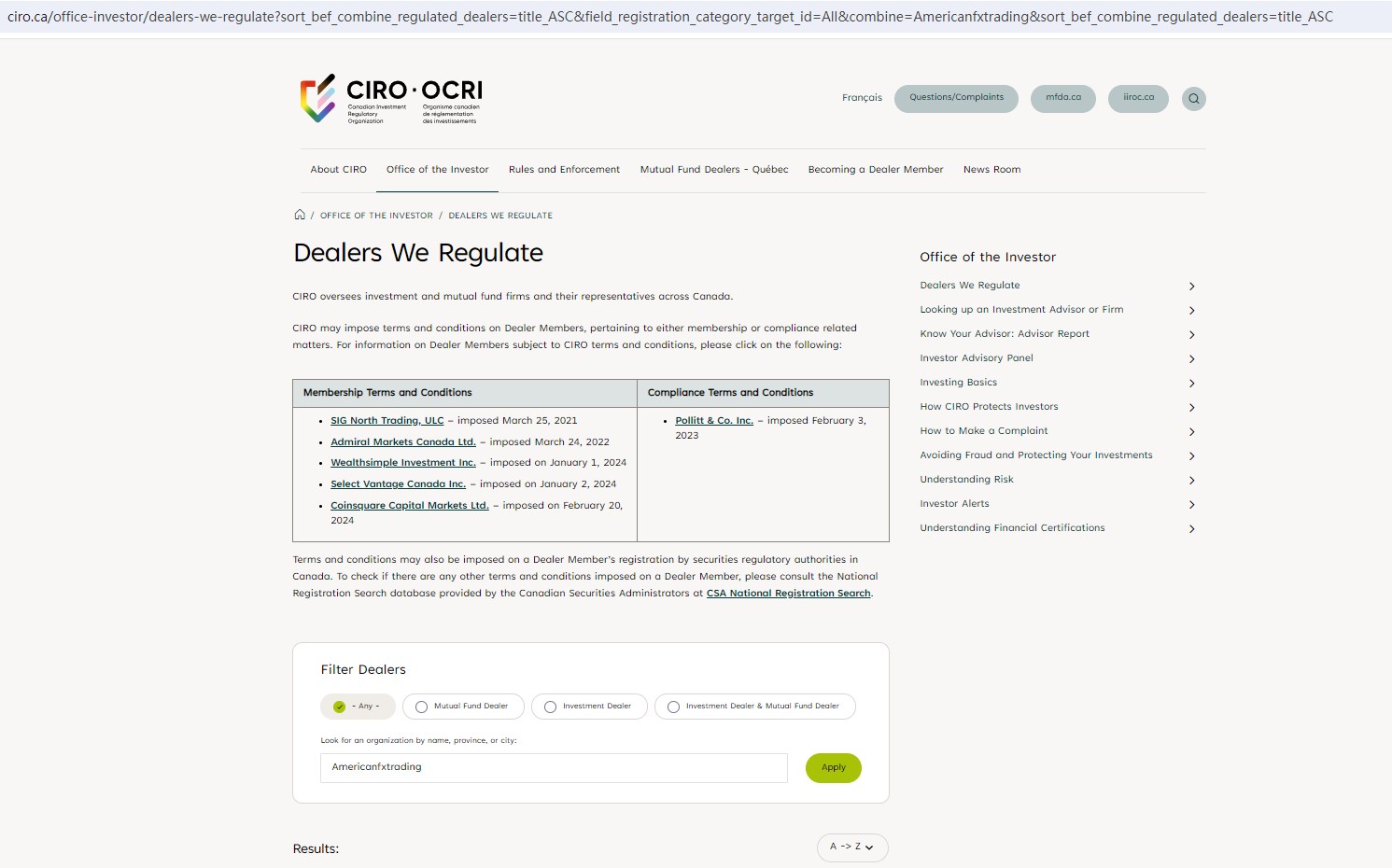Click the Dealers We Regulate breadcrumb

point(500,216)
